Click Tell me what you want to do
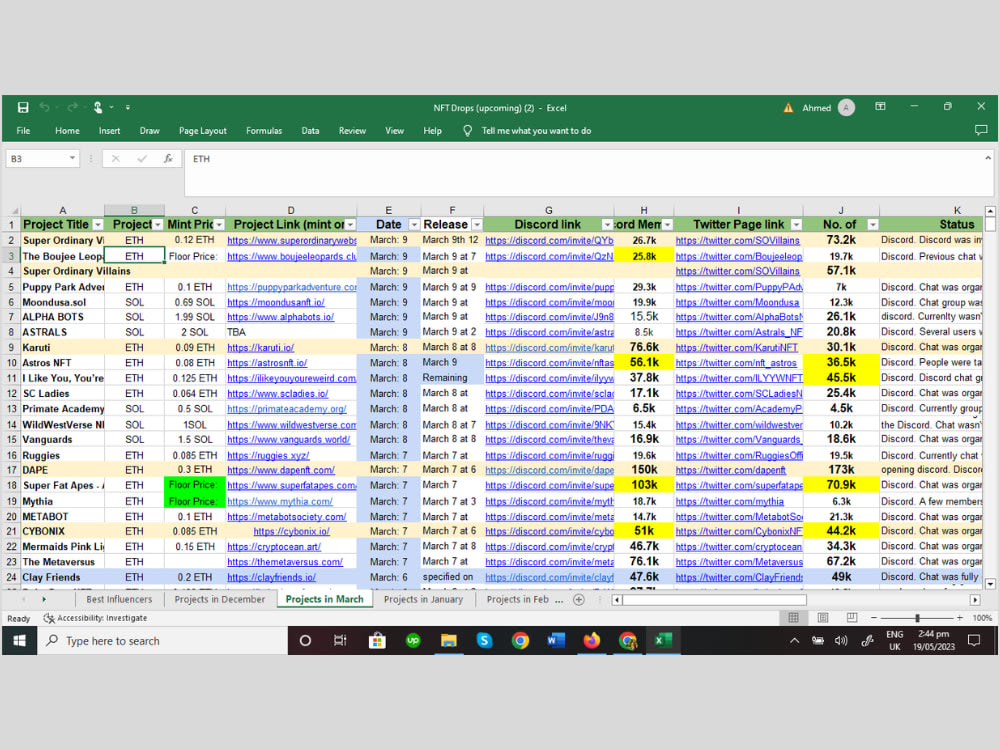Viewport: 1000px width, 750px height. (536, 131)
